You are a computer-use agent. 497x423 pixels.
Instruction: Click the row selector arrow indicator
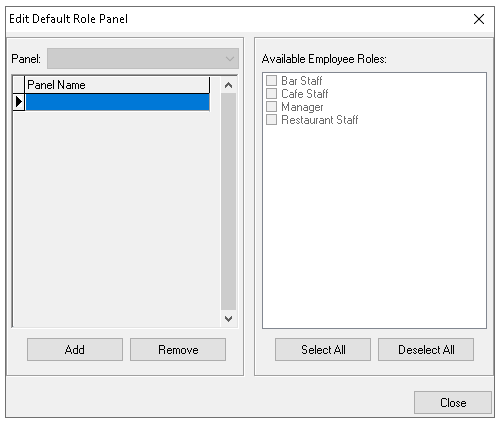[19, 102]
